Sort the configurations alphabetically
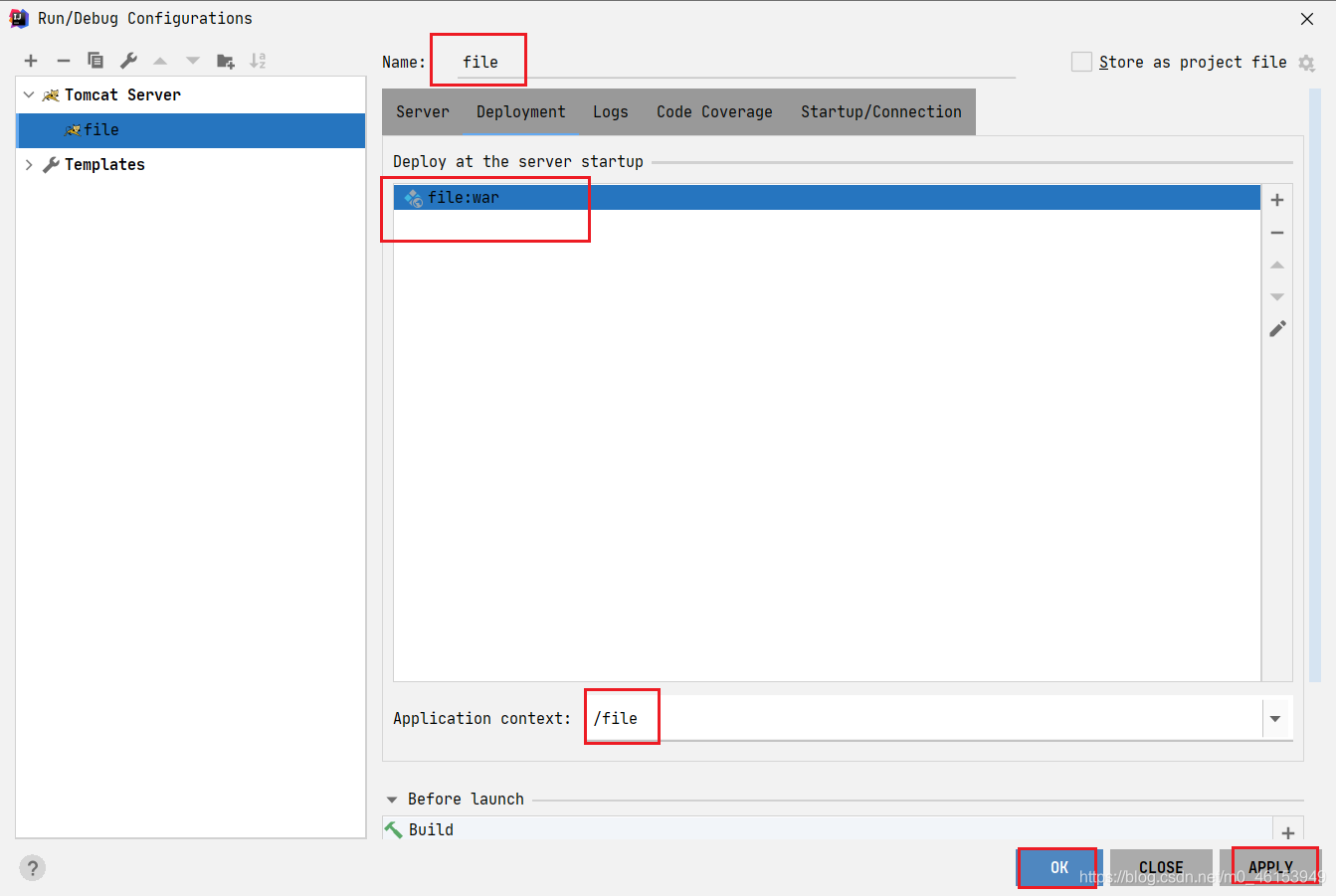This screenshot has width=1336, height=896. [258, 61]
